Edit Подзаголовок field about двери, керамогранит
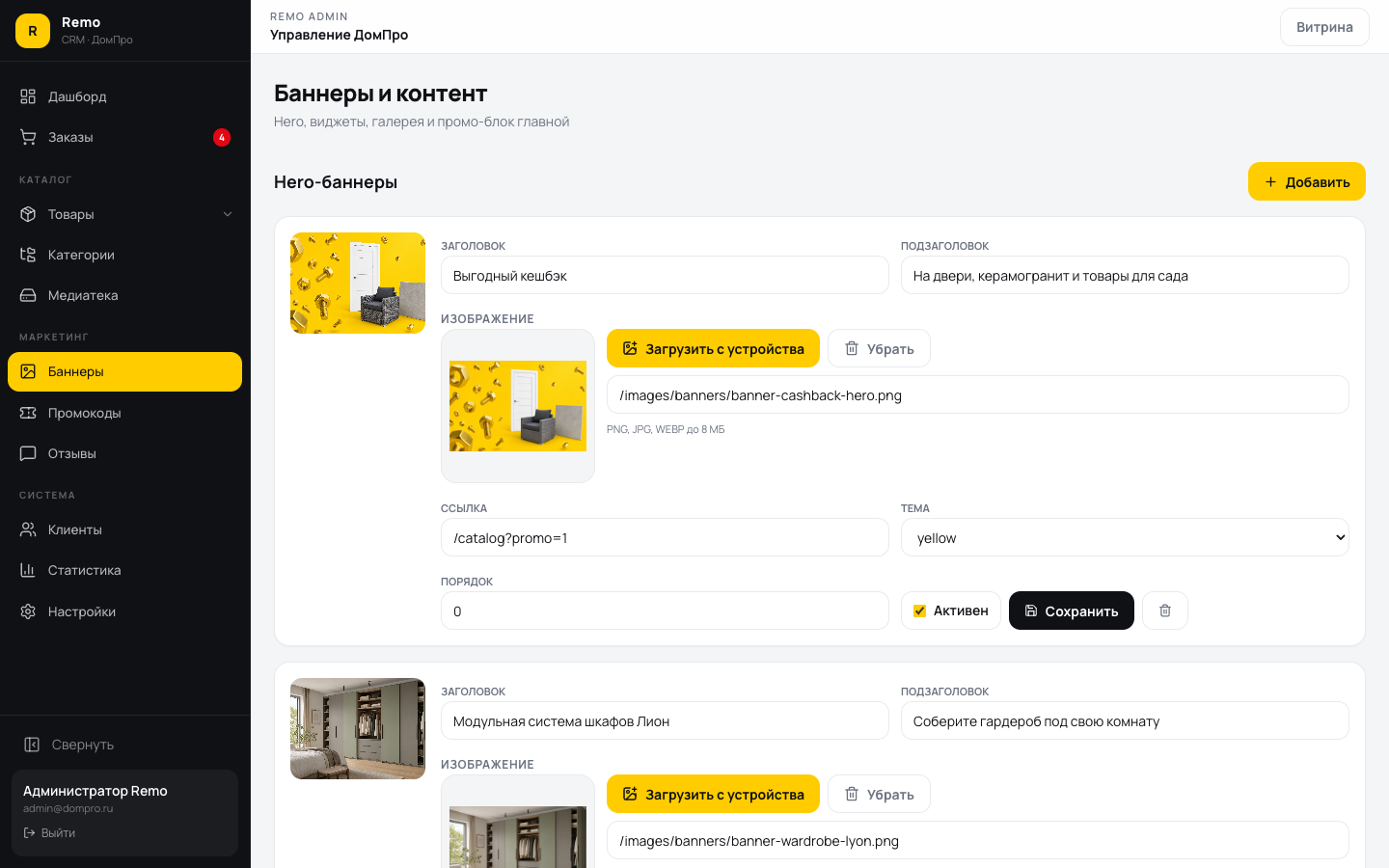This screenshot has height=868, width=1389. pos(1125,275)
